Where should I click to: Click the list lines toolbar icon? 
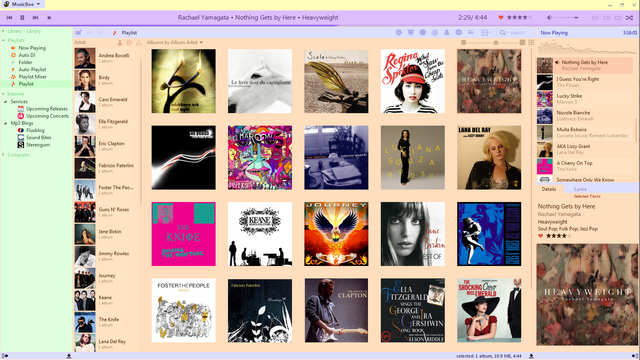(x=471, y=32)
